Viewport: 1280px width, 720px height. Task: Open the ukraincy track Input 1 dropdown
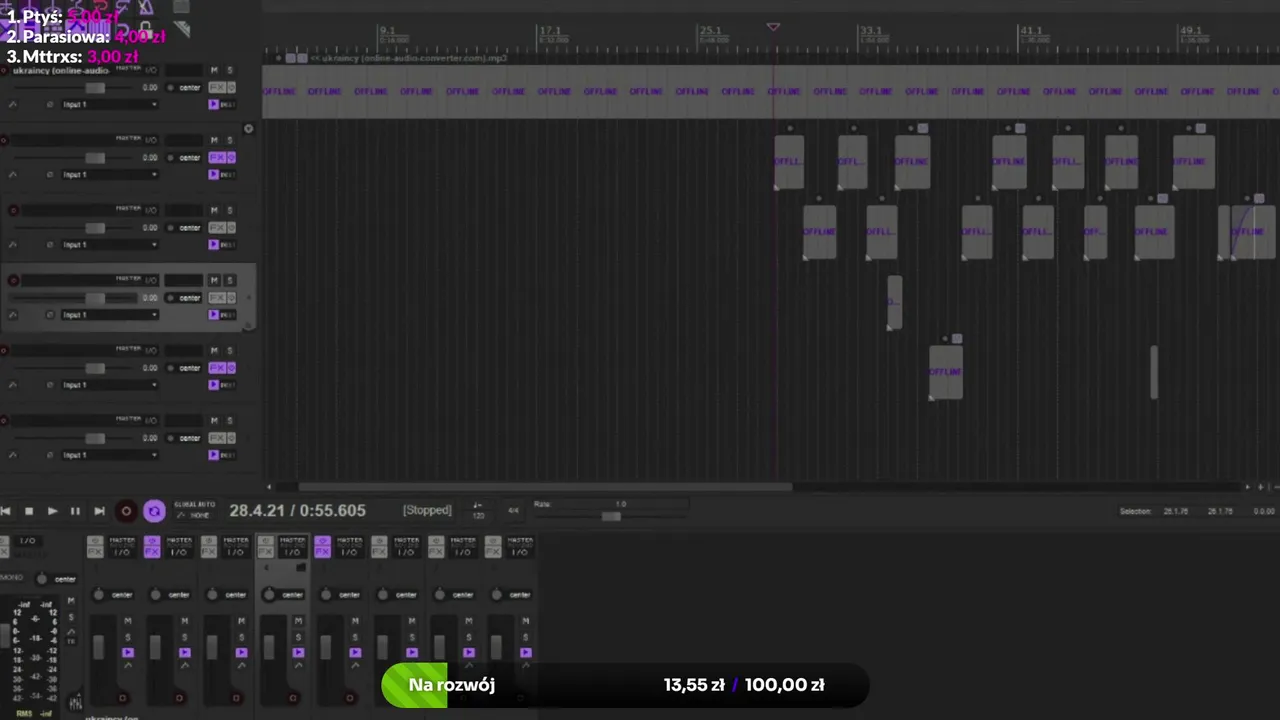[109, 104]
